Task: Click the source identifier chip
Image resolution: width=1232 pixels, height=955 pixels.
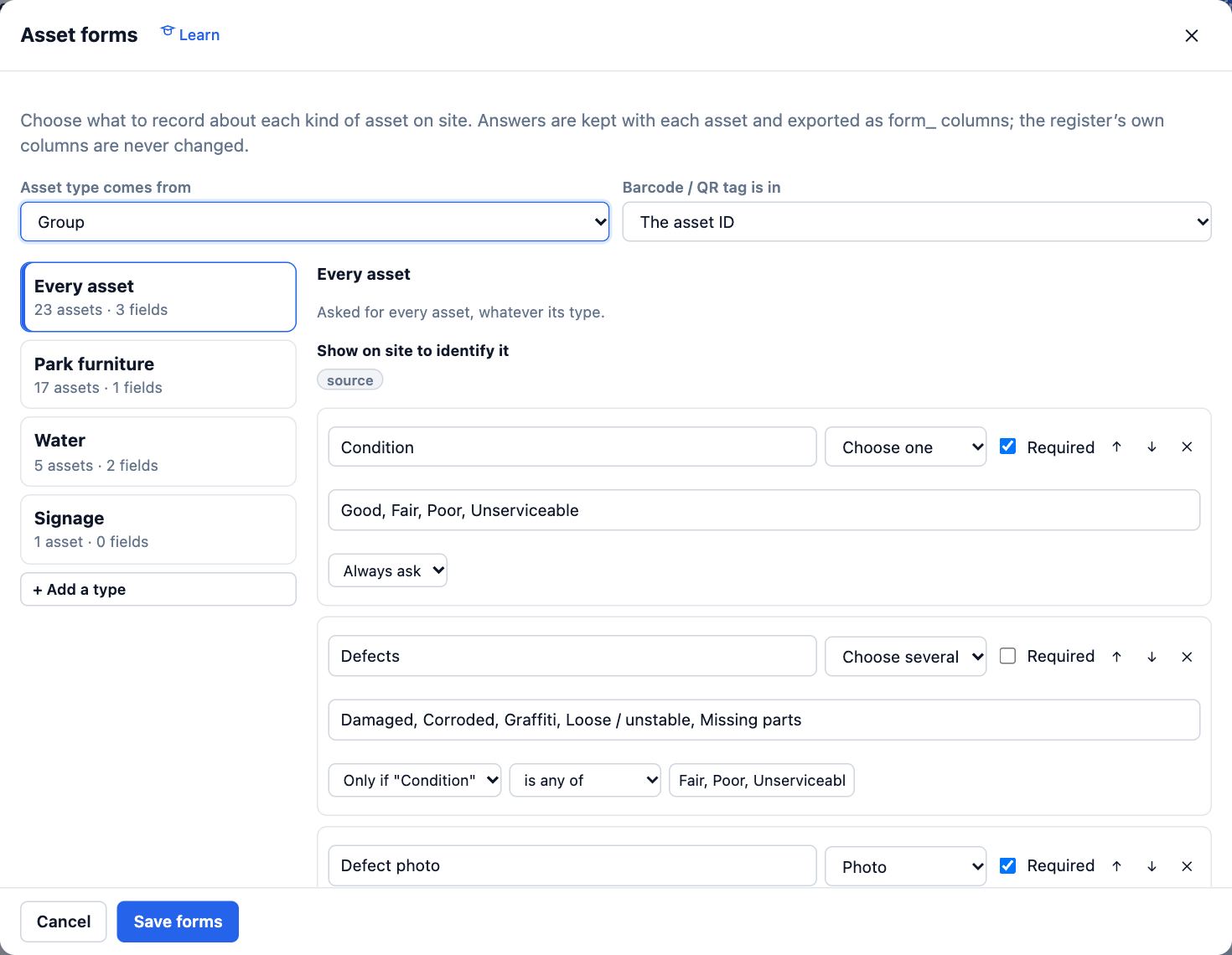Action: point(350,380)
